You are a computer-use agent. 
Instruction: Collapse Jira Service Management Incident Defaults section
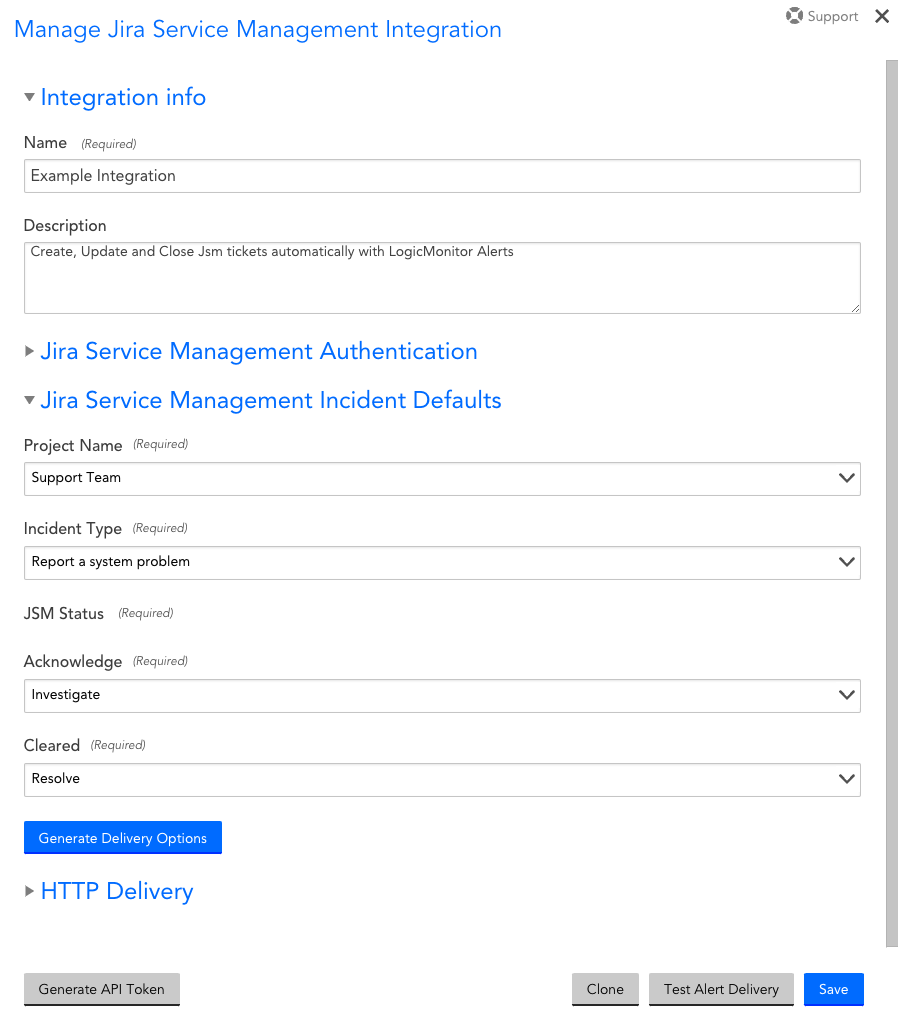pos(29,400)
